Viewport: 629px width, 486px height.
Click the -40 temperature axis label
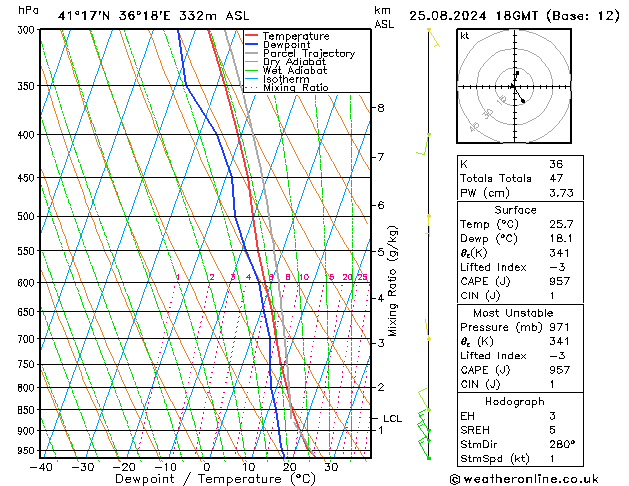41,467
